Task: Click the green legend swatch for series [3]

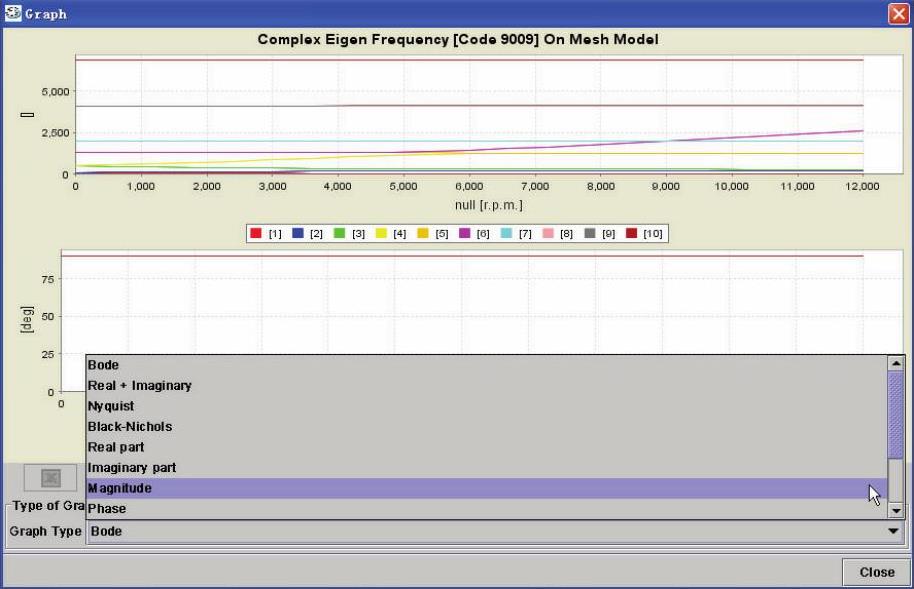Action: point(340,234)
